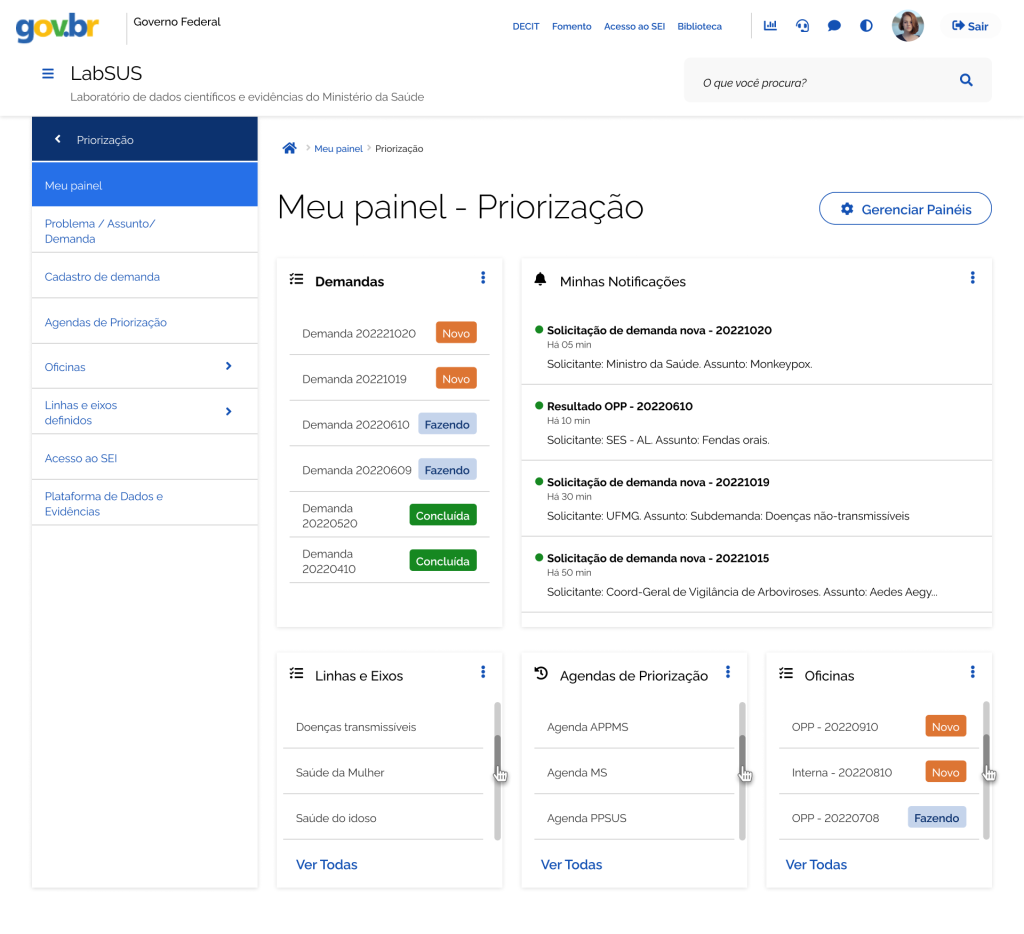Open the Demandas panel options menu
The width and height of the screenshot is (1024, 934).
pyautogui.click(x=483, y=278)
